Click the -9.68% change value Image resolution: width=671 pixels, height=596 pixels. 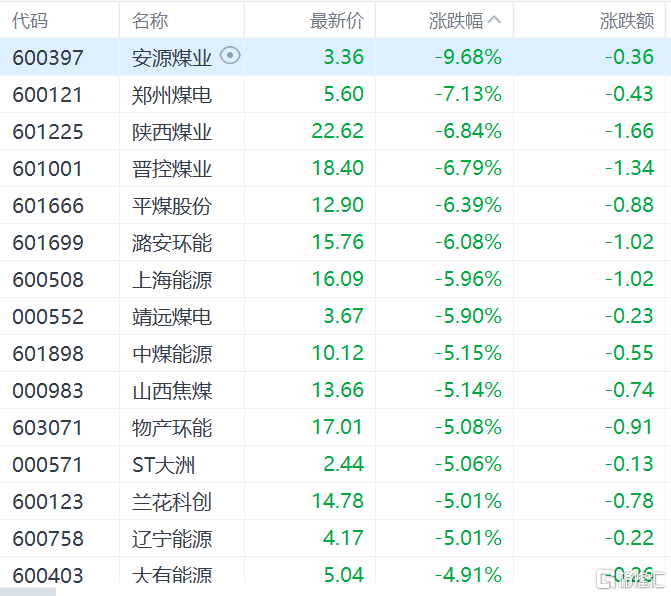click(x=469, y=57)
